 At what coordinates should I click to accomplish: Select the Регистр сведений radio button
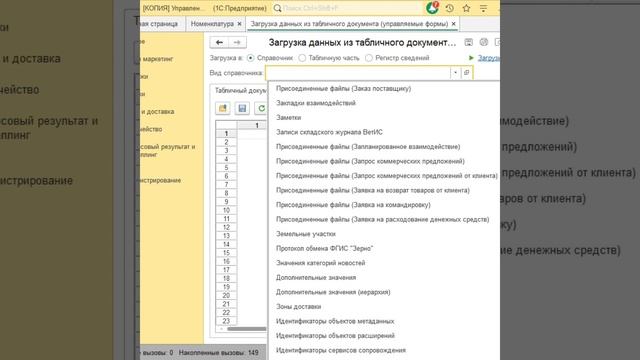(x=369, y=58)
